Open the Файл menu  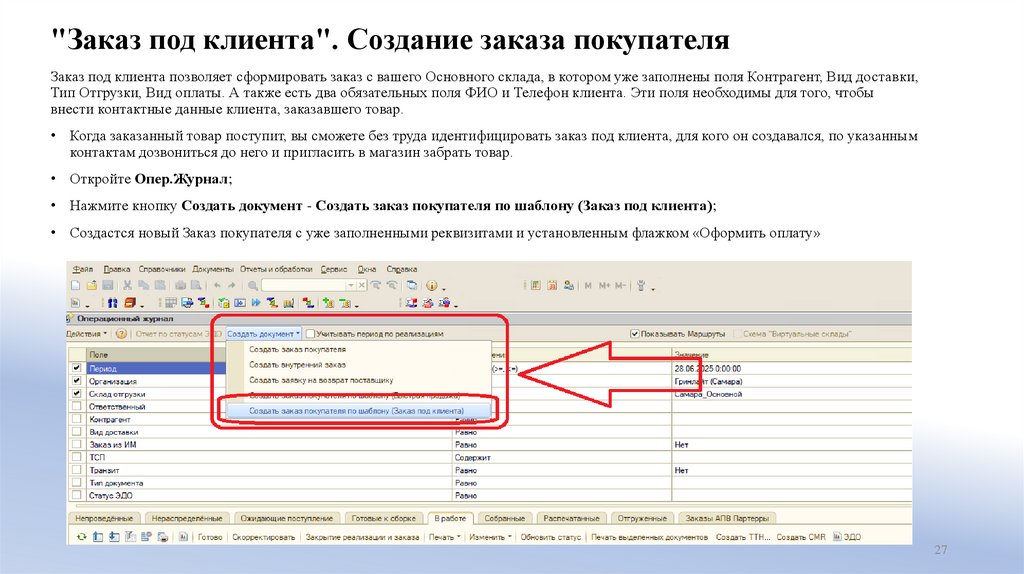click(x=82, y=269)
